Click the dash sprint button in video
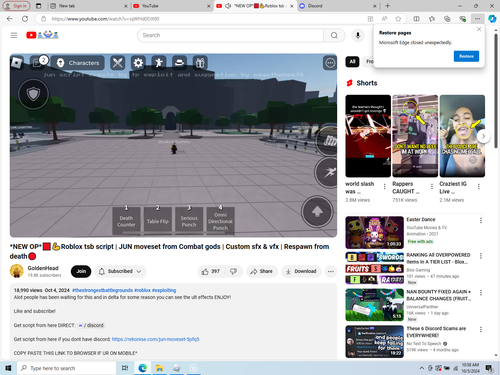 coord(326,172)
